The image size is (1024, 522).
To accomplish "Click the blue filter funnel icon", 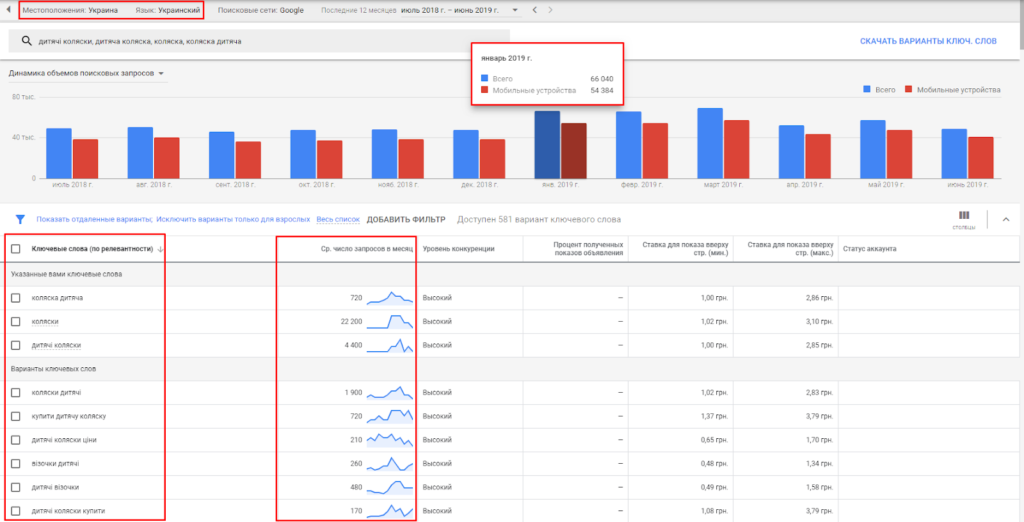I will tap(19, 219).
